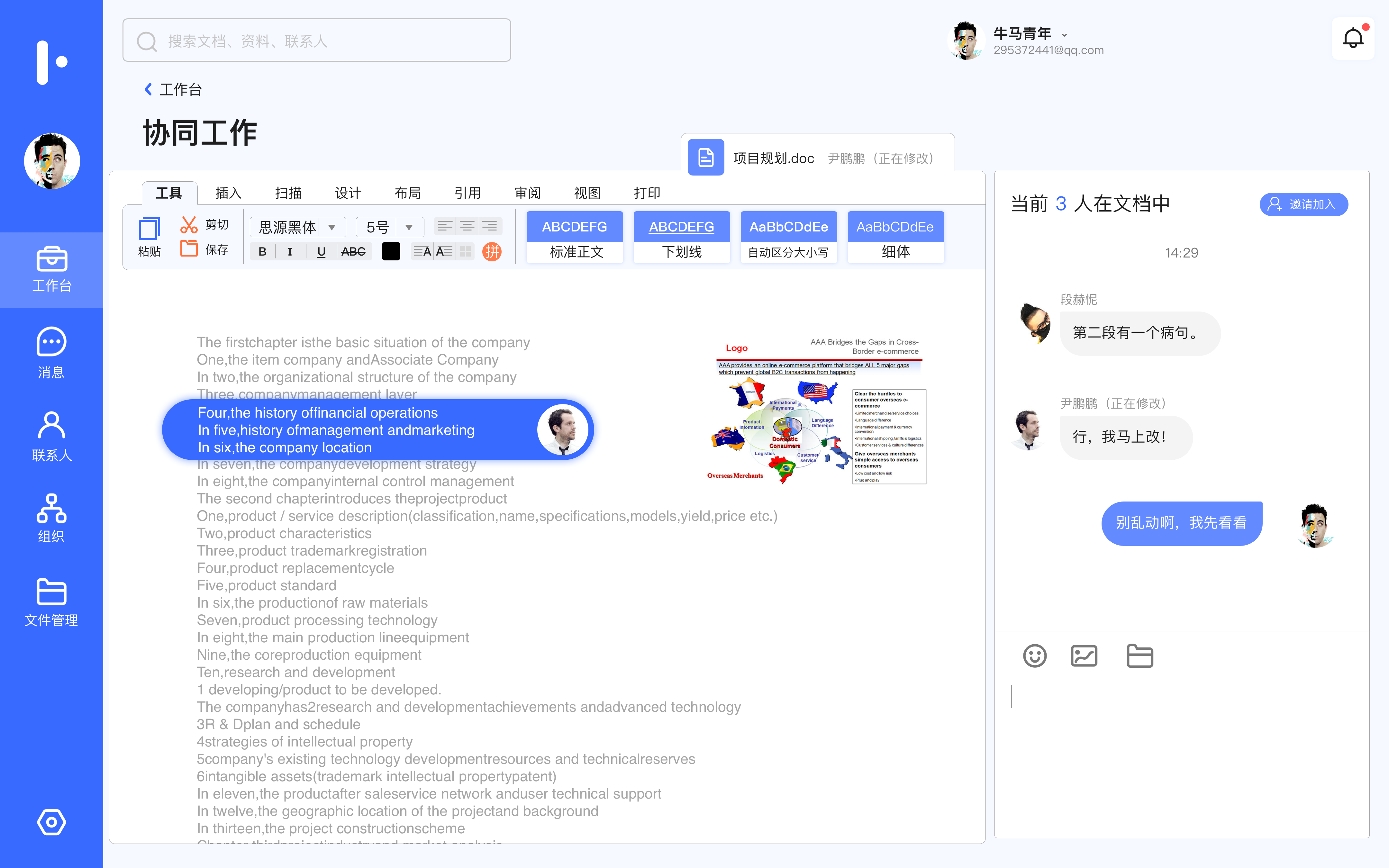
Task: Expand the 5号 font size dropdown
Action: (409, 227)
